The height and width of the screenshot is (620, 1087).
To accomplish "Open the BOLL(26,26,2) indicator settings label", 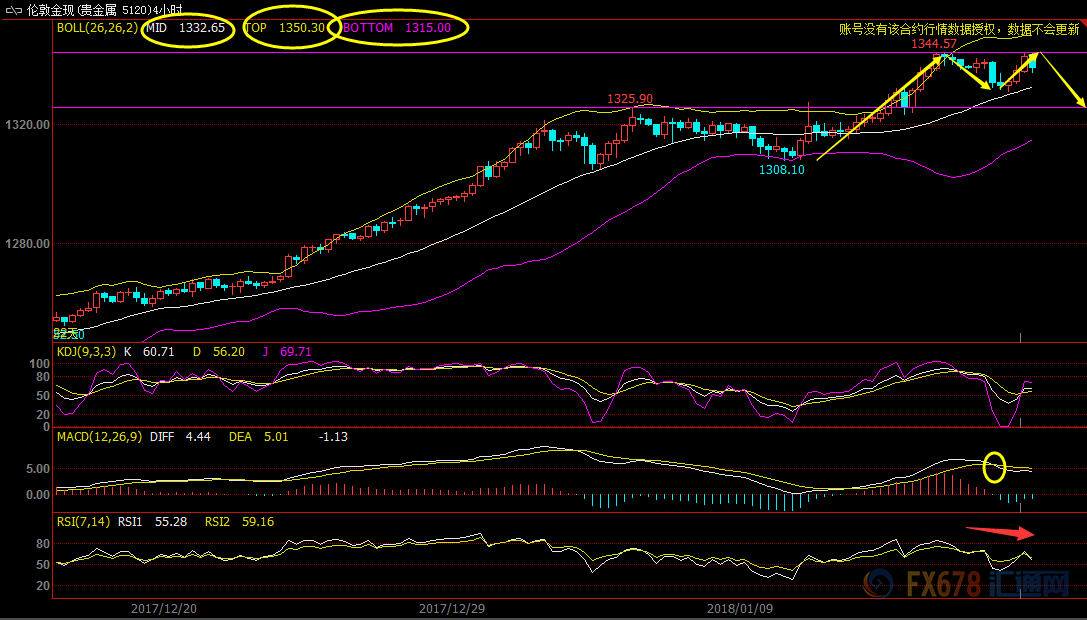I will pos(97,28).
